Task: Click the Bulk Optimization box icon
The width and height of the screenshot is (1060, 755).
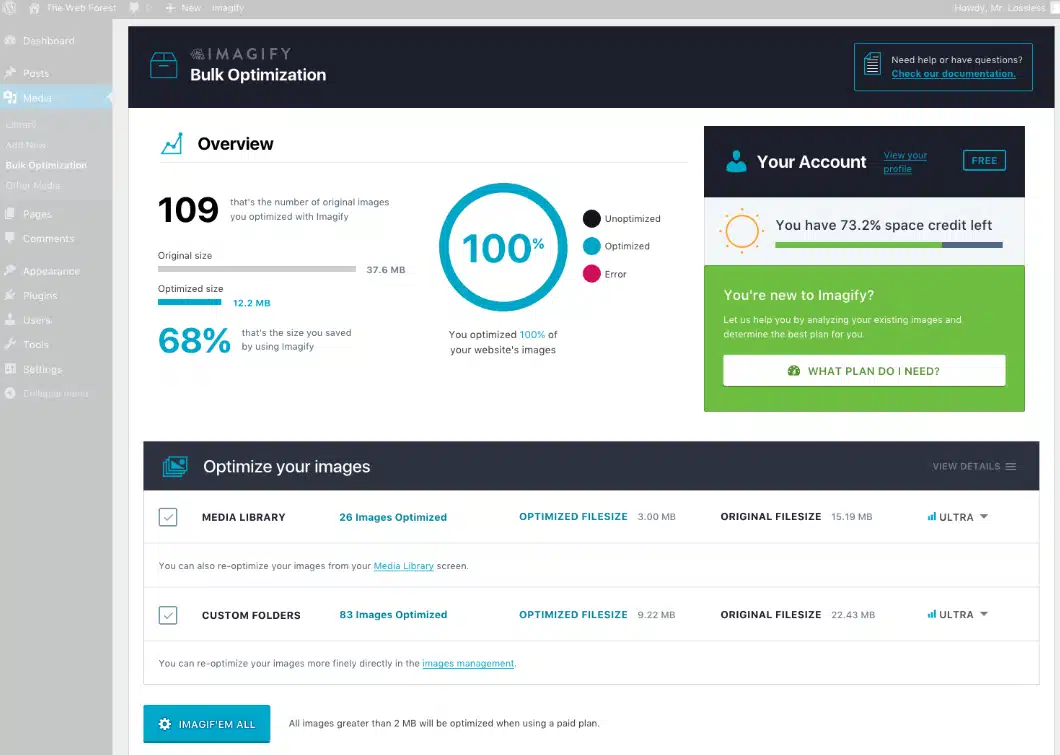Action: click(164, 66)
